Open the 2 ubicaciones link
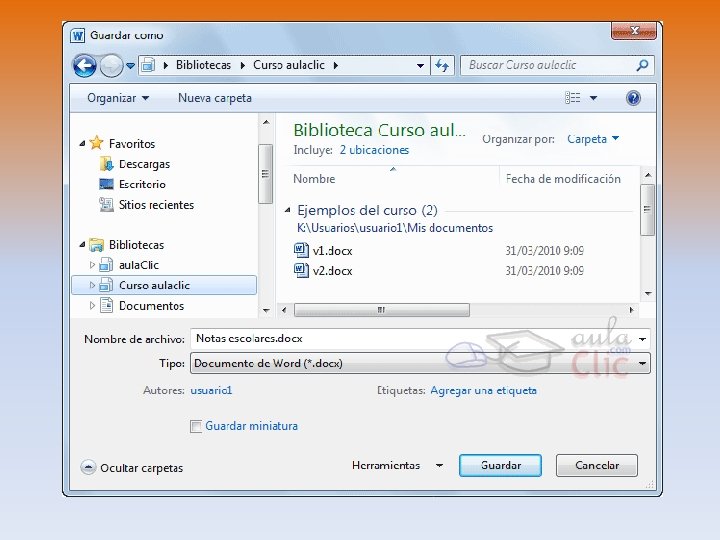Screen dimensions: 720x540 [x=374, y=150]
